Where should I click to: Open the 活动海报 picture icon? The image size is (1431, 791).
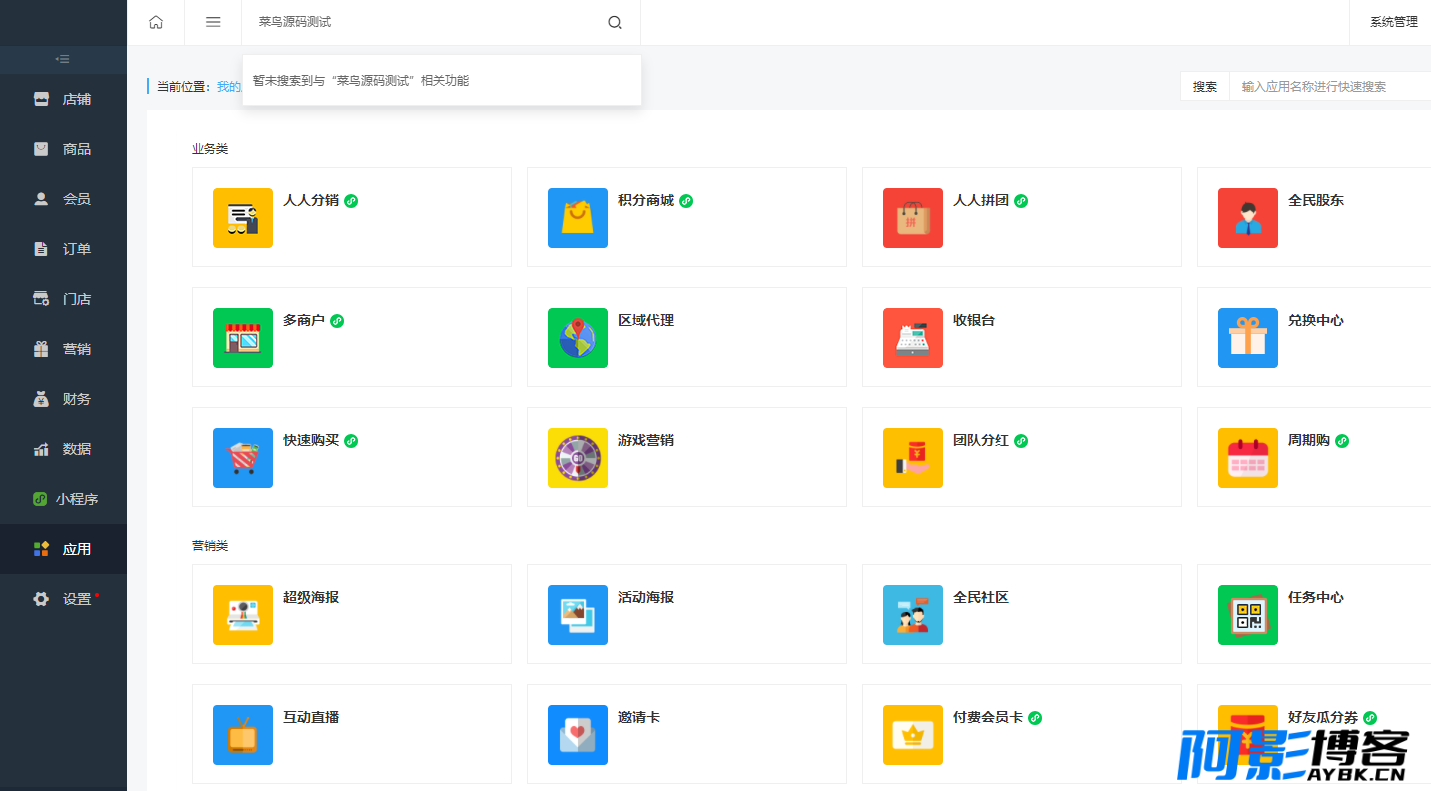(x=578, y=615)
